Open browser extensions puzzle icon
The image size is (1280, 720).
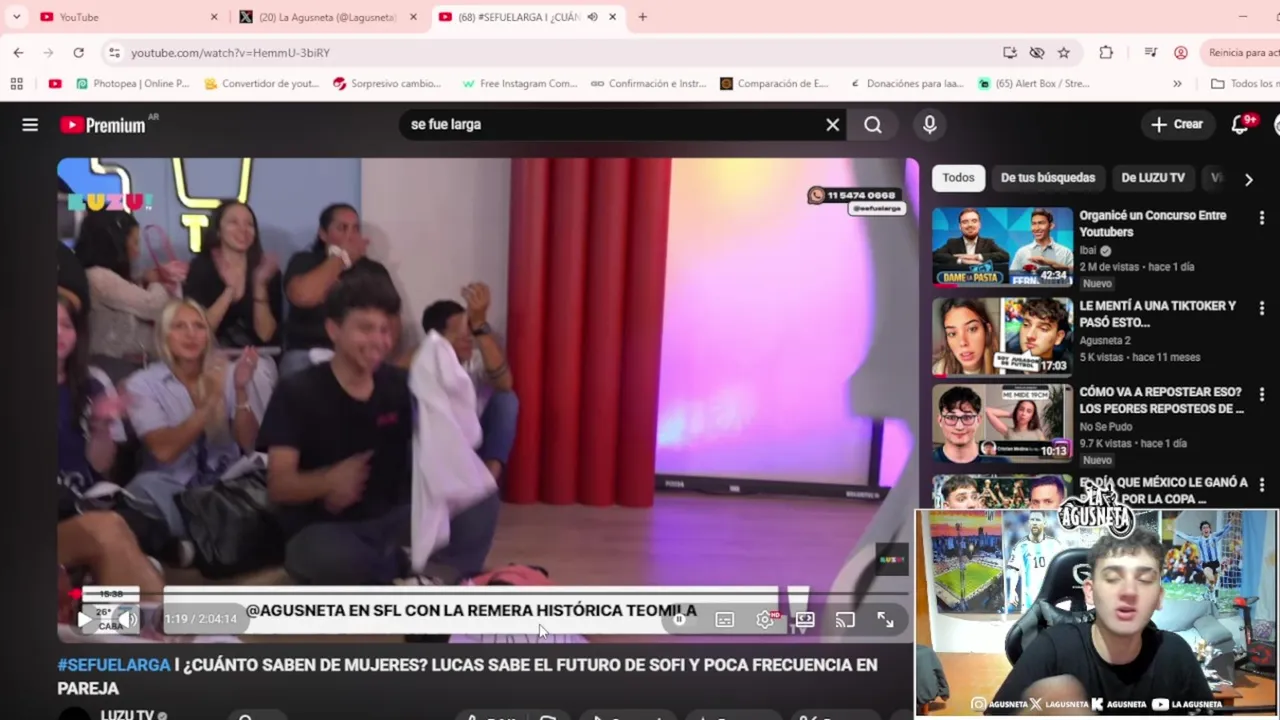click(x=1106, y=52)
